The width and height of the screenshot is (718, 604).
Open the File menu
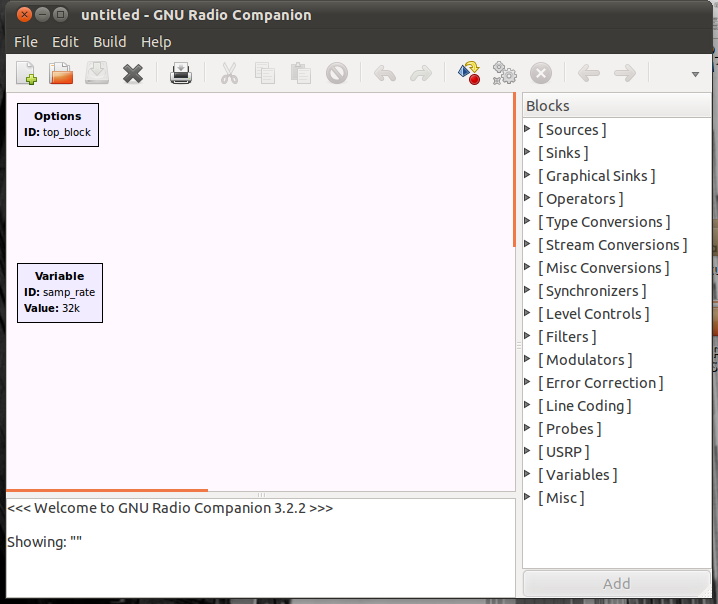point(26,42)
